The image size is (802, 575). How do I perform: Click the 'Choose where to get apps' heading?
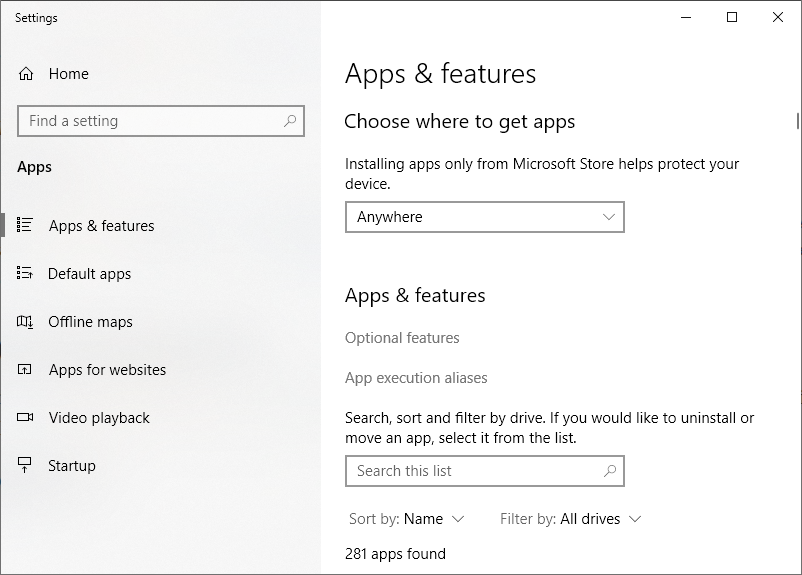pos(459,122)
